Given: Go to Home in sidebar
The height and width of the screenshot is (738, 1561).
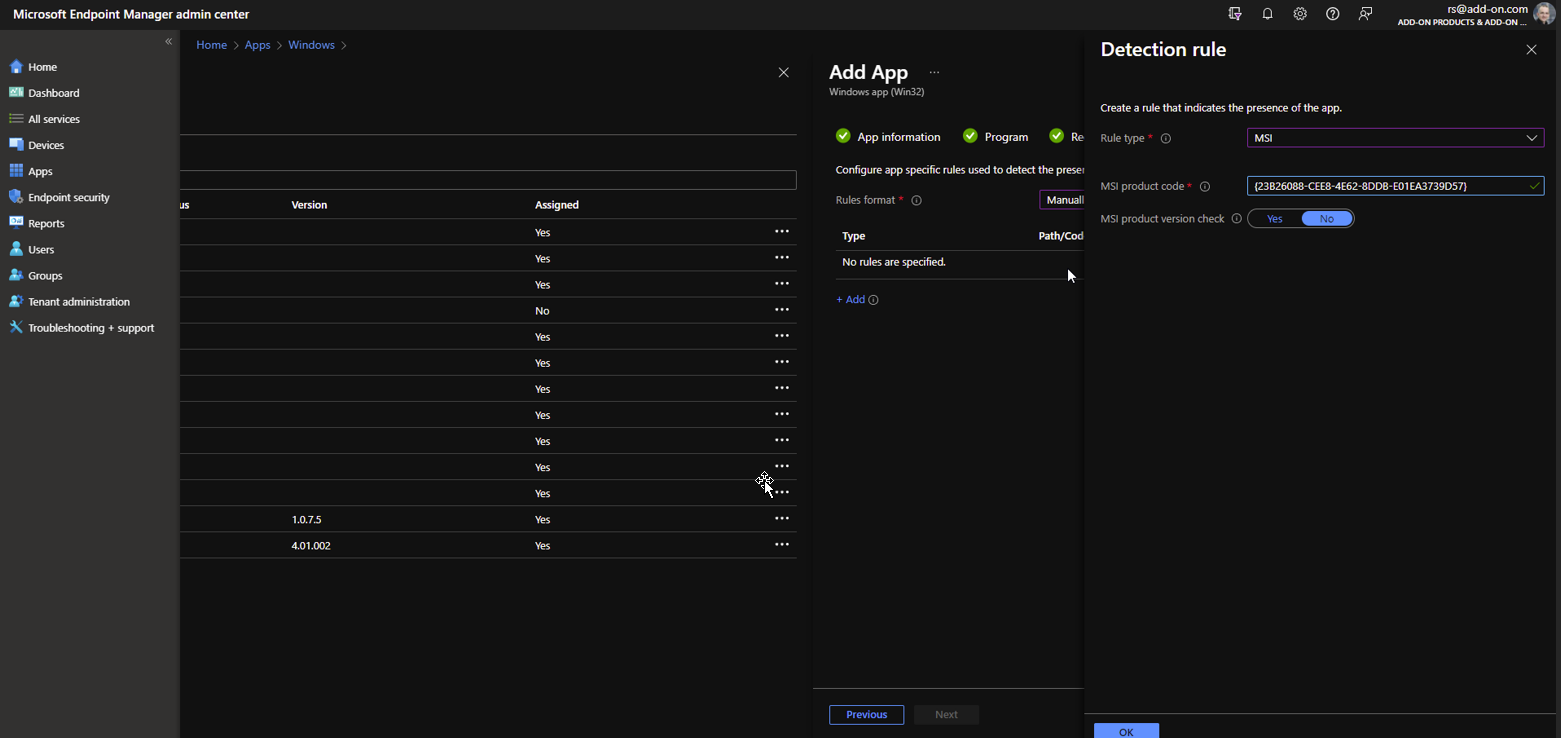Looking at the screenshot, I should coord(42,67).
